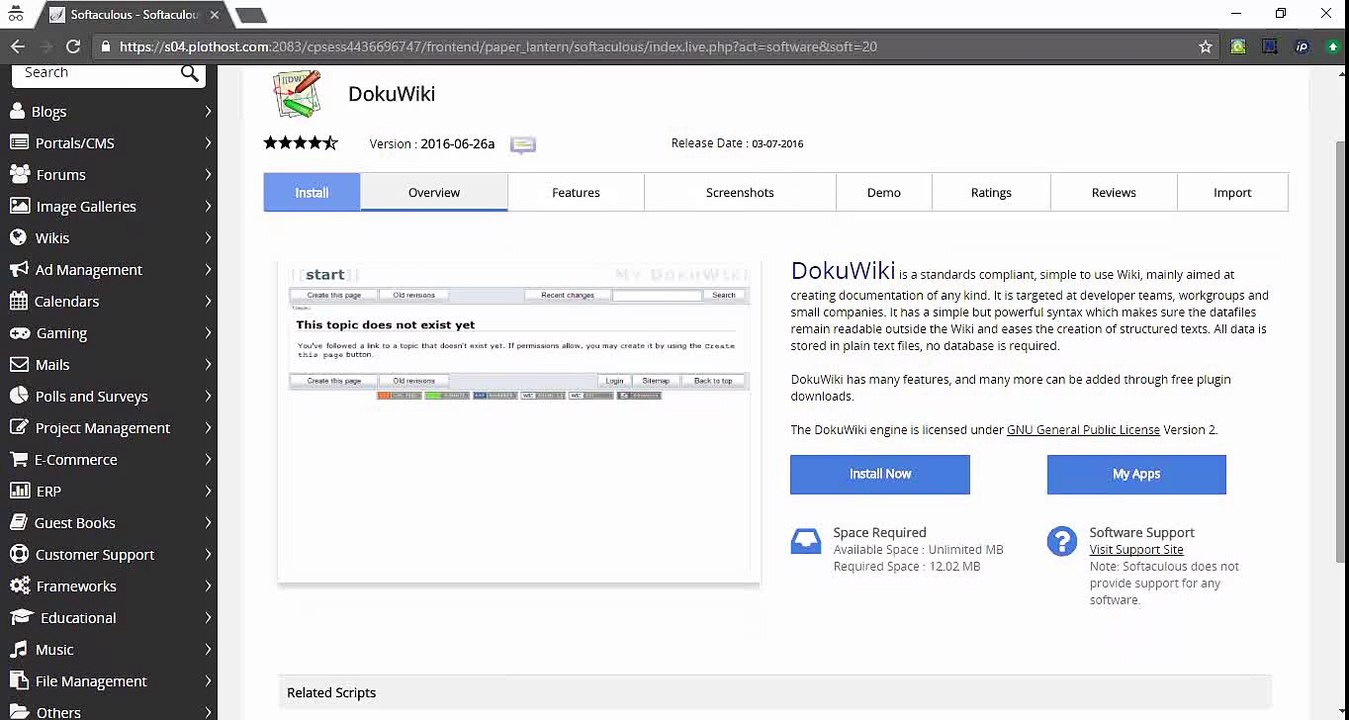Viewport: 1349px width, 720px height.
Task: Click the Required Space 12.02 MB text
Action: pyautogui.click(x=906, y=567)
